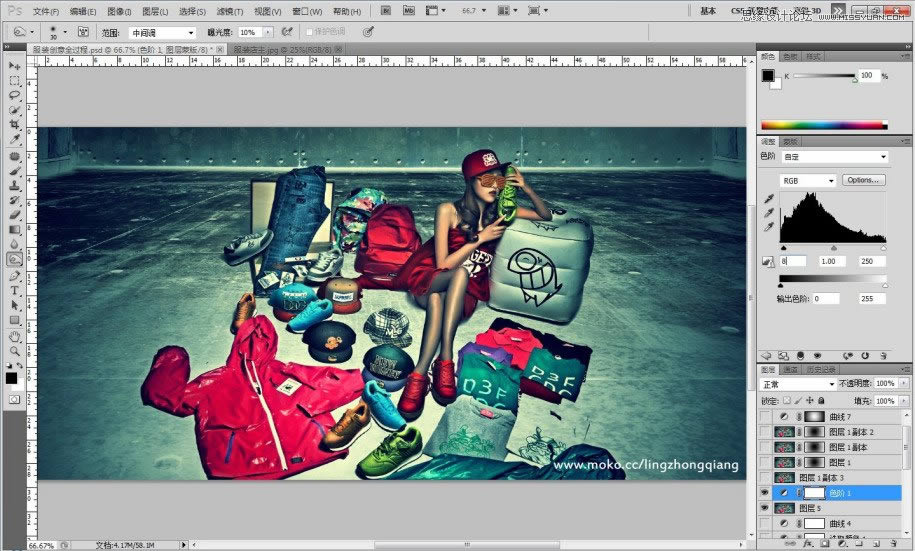
Task: Select the Zoom magnifier tool
Action: pos(15,351)
